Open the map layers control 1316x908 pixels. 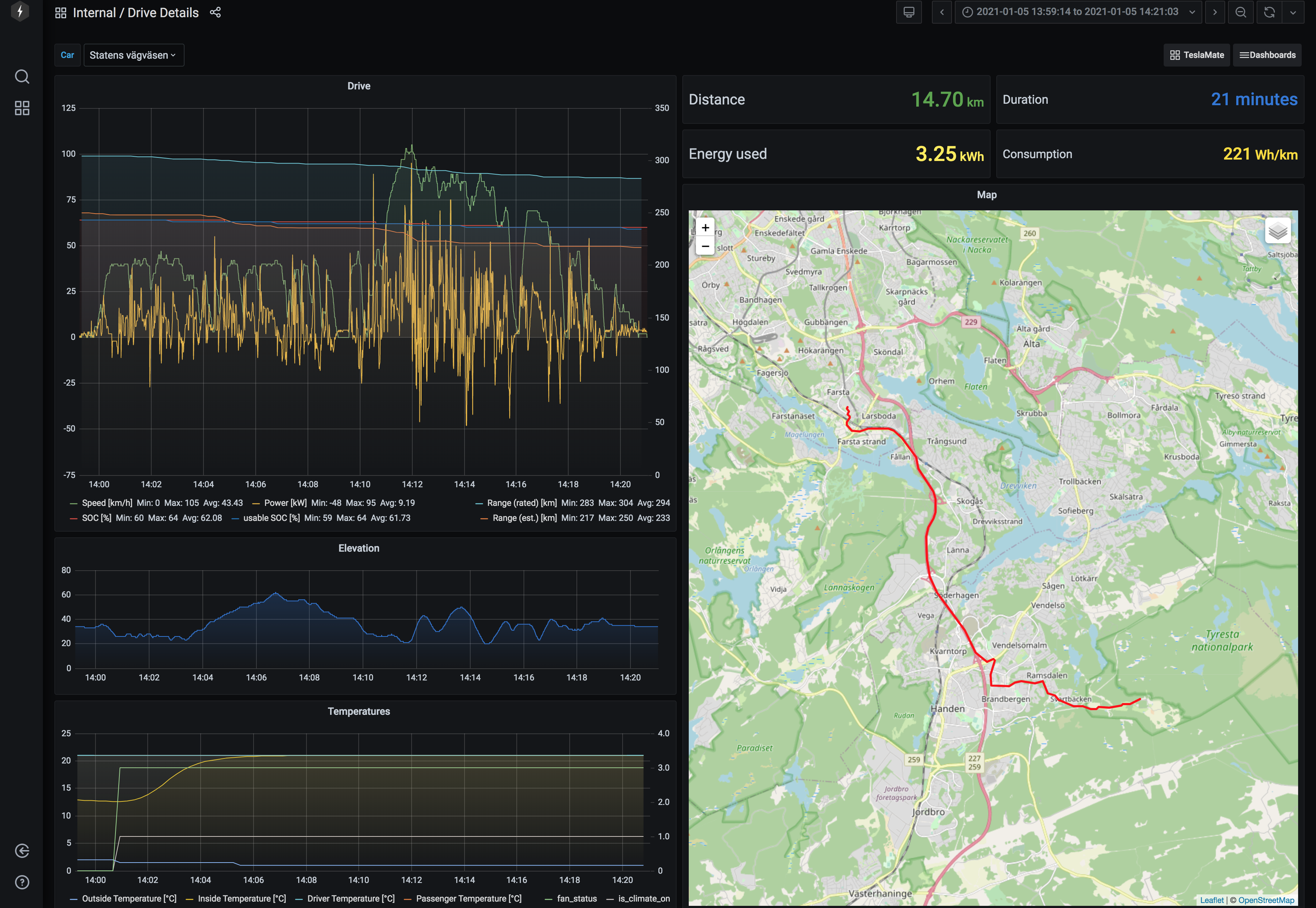(x=1277, y=231)
